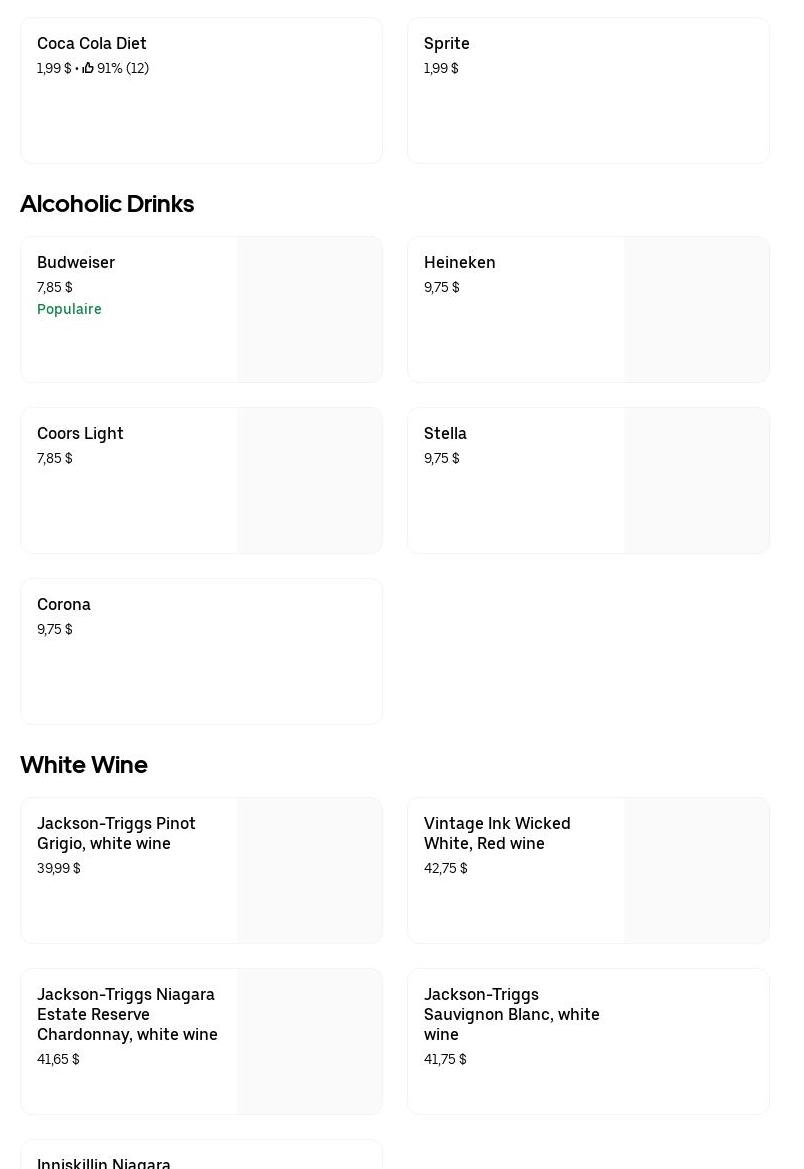The height and width of the screenshot is (1169, 804).
Task: Choose Heineken from Alcoholic Drinks
Action: click(x=460, y=263)
